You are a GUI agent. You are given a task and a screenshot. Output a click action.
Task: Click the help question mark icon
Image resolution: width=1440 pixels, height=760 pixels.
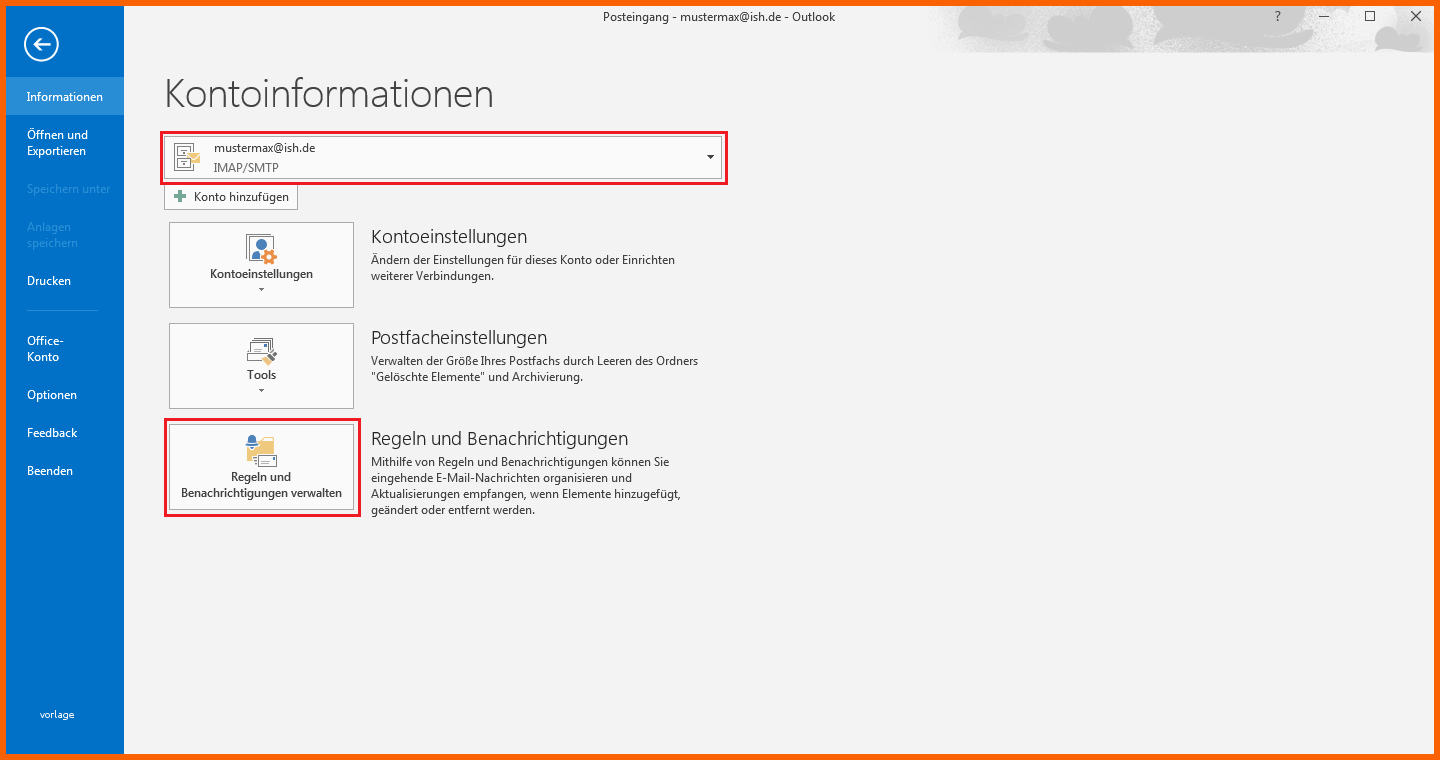click(x=1277, y=16)
